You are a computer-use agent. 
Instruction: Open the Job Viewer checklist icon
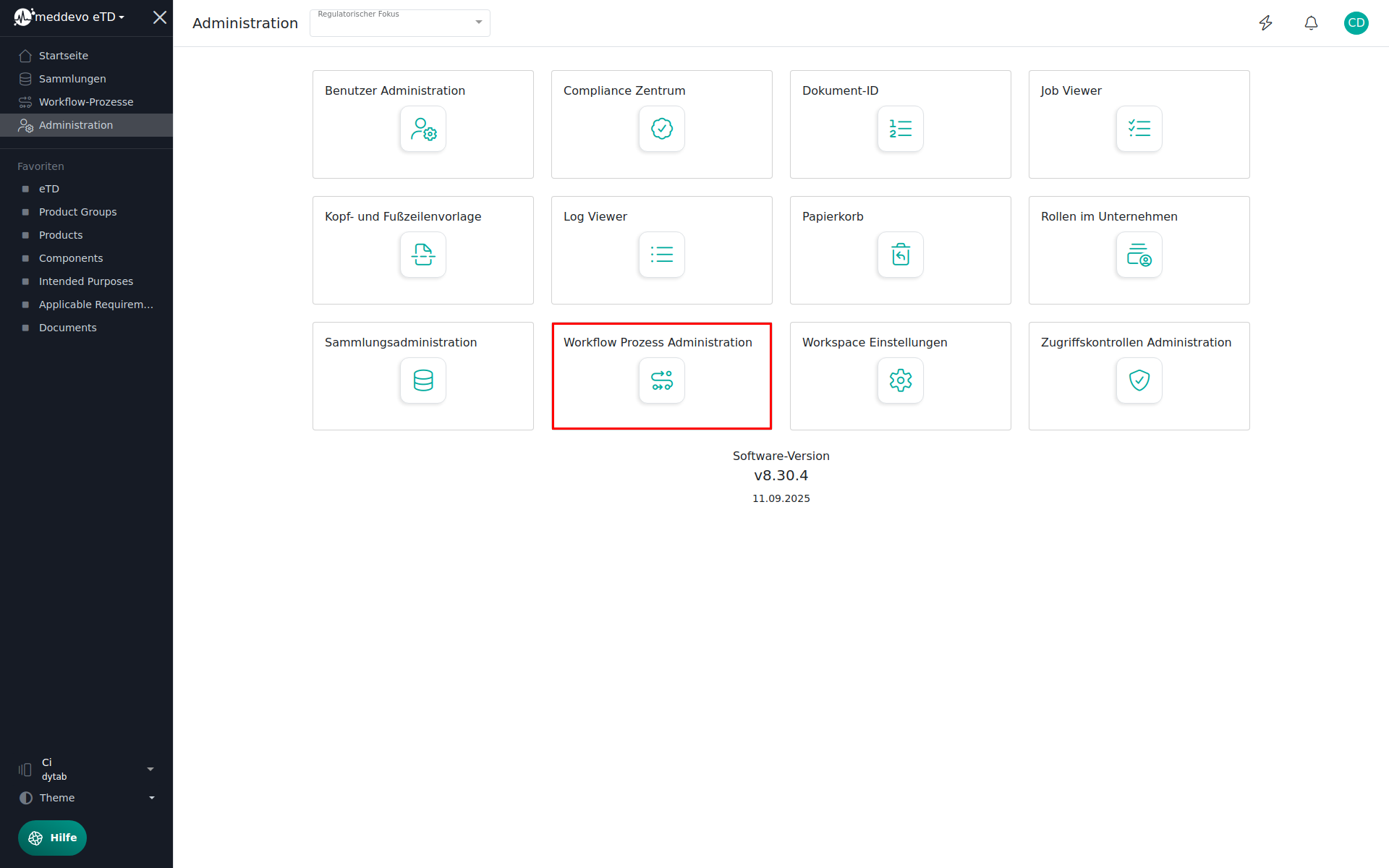[1139, 129]
